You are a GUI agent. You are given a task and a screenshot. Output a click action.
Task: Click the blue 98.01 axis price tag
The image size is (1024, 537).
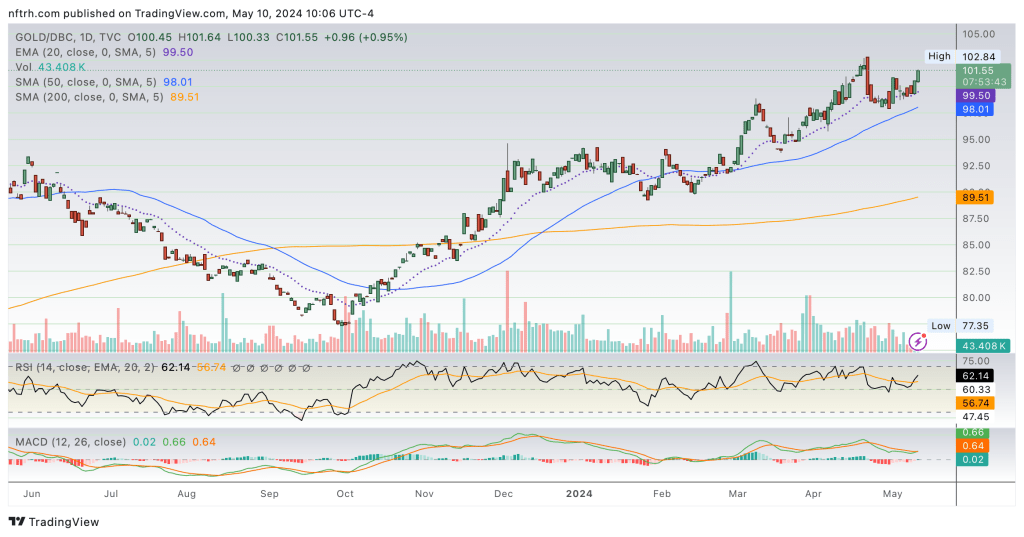(x=976, y=109)
